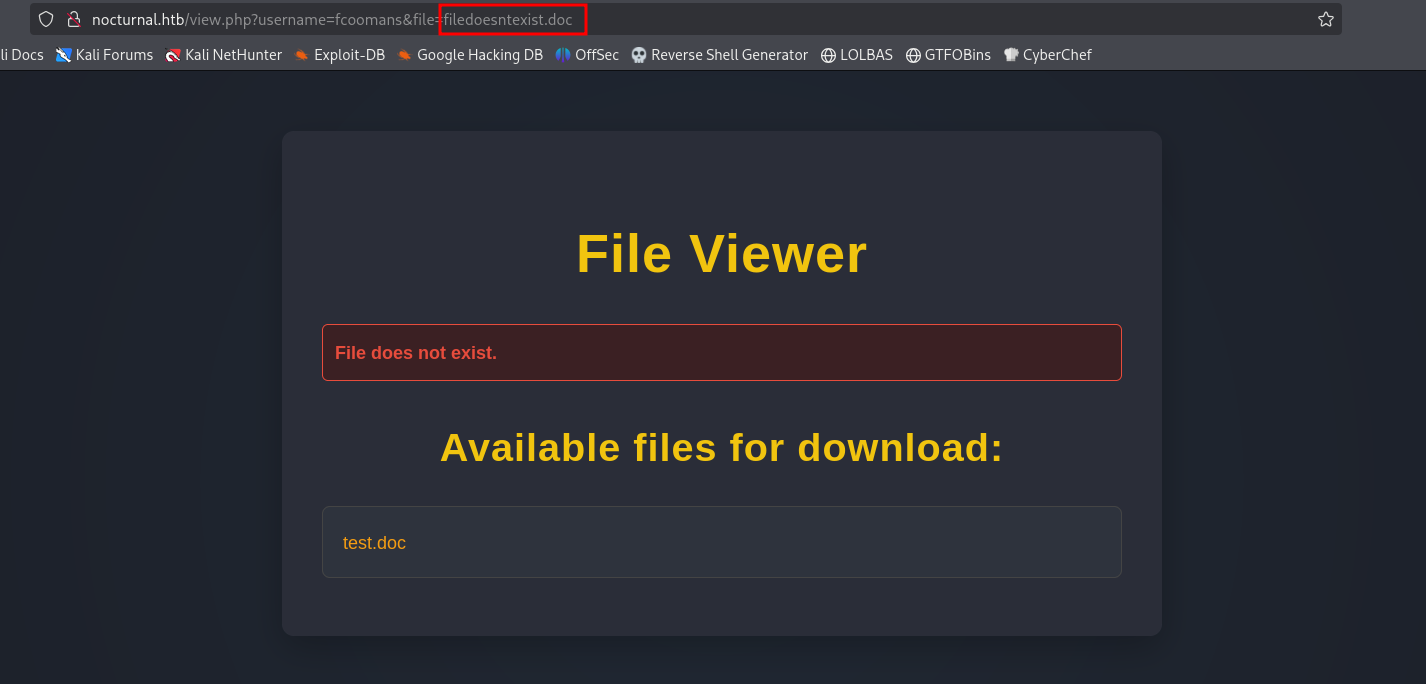Open the GTFOBins bookmark

[948, 55]
